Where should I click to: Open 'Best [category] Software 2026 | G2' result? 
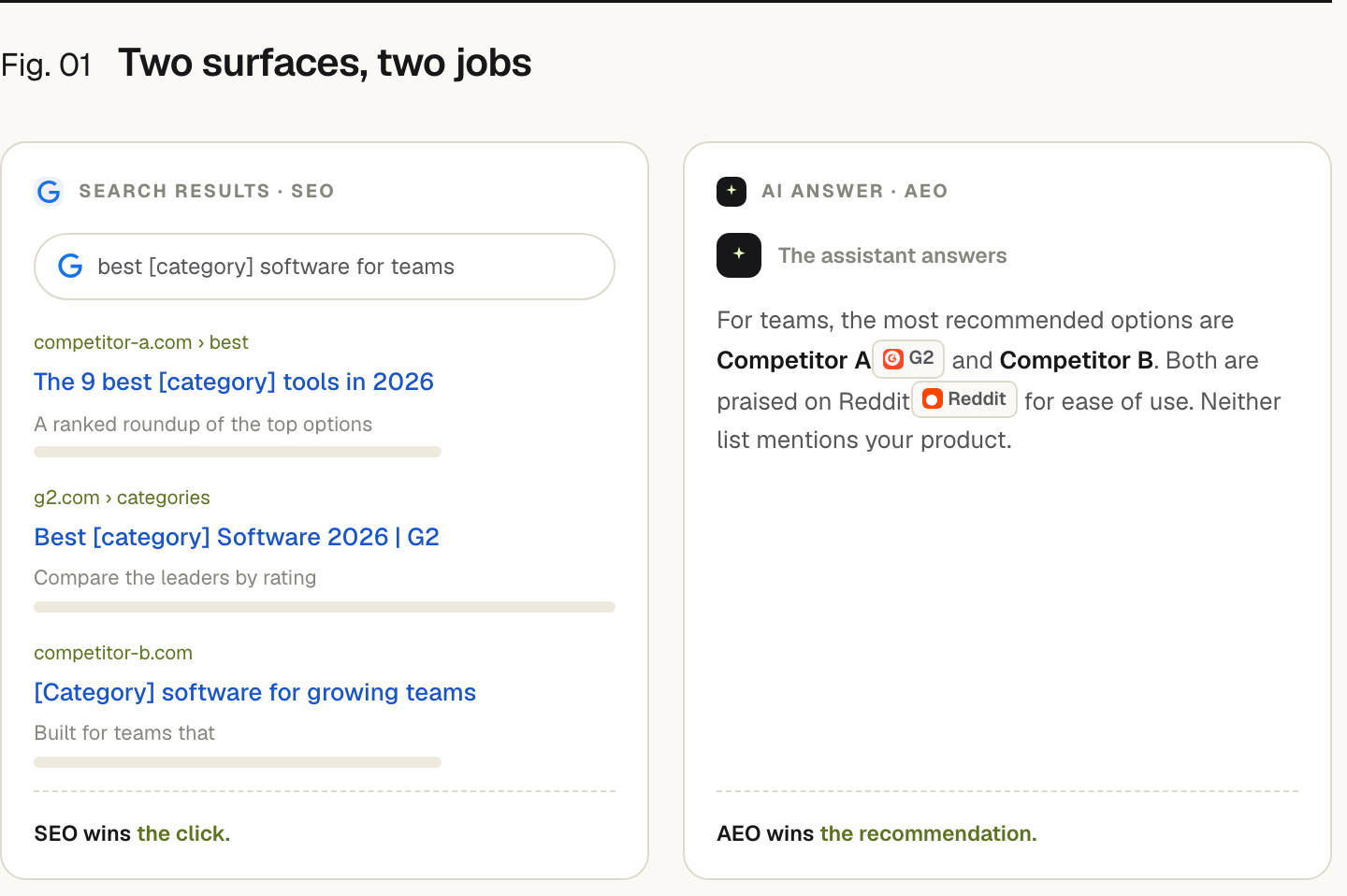[x=237, y=537]
